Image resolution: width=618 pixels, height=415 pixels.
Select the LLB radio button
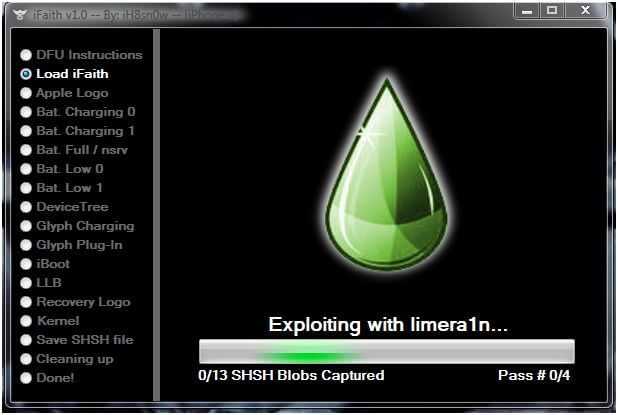tap(26, 283)
